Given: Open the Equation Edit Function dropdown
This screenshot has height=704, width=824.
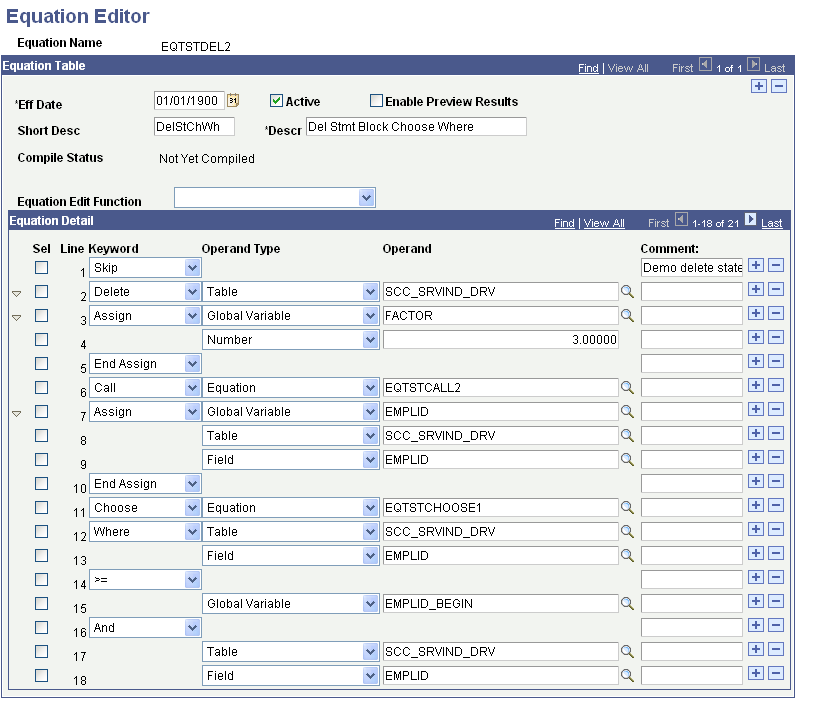Looking at the screenshot, I should (366, 197).
